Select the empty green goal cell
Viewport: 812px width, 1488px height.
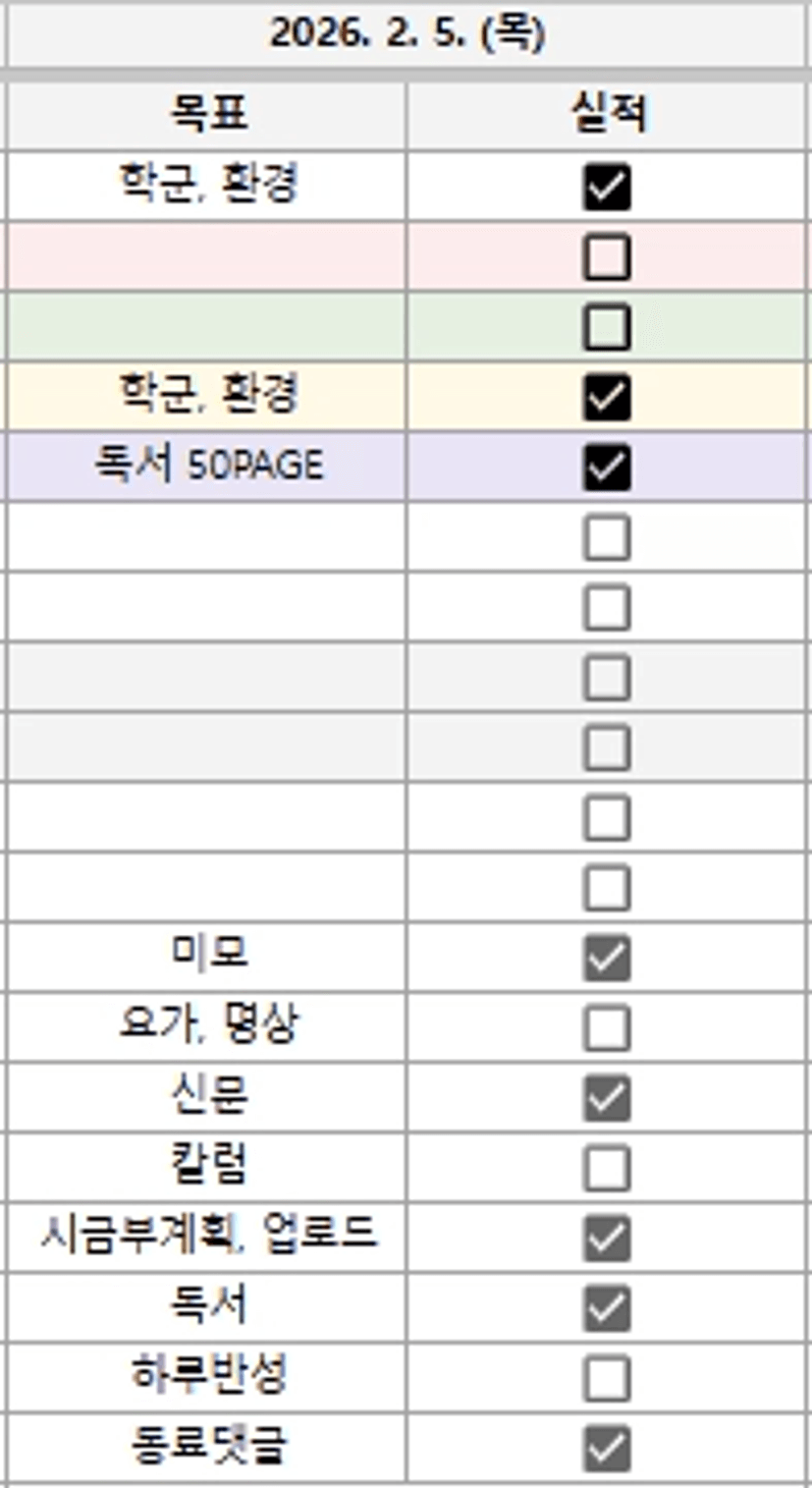click(x=207, y=327)
